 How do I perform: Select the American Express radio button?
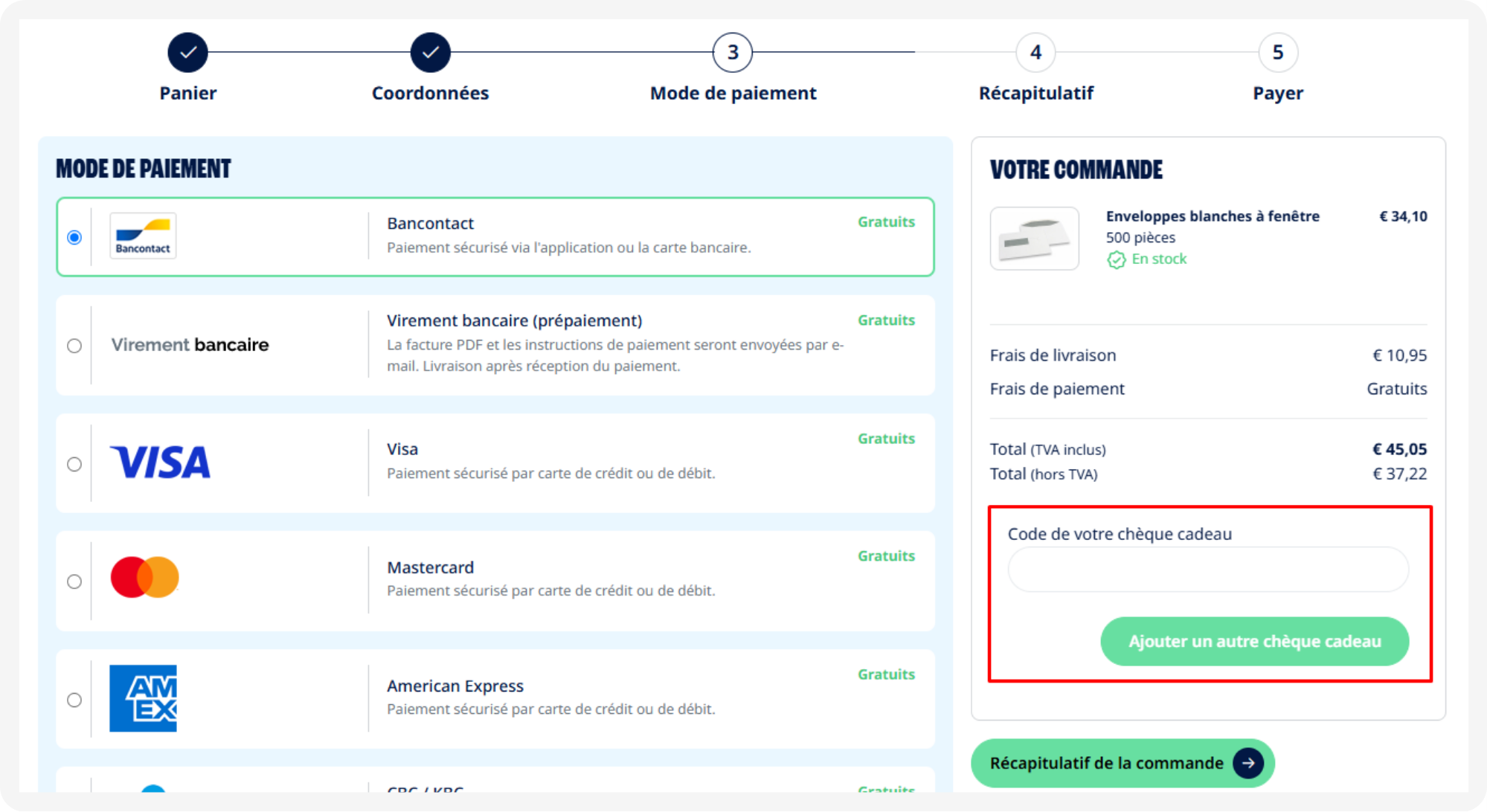click(74, 700)
